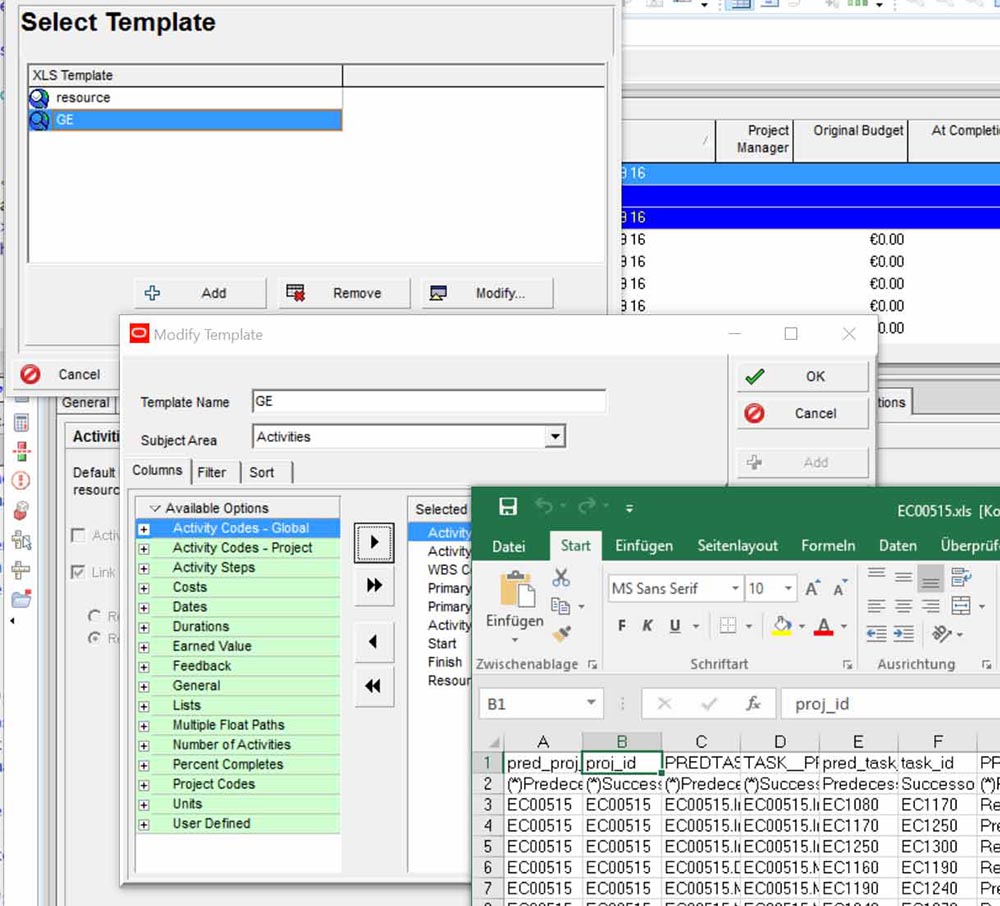
Task: Increase font size in Excel ribbon
Action: (x=813, y=588)
